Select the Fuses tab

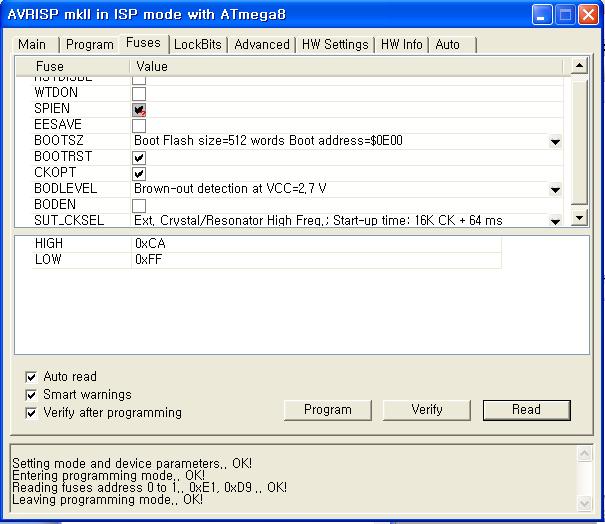pyautogui.click(x=143, y=43)
